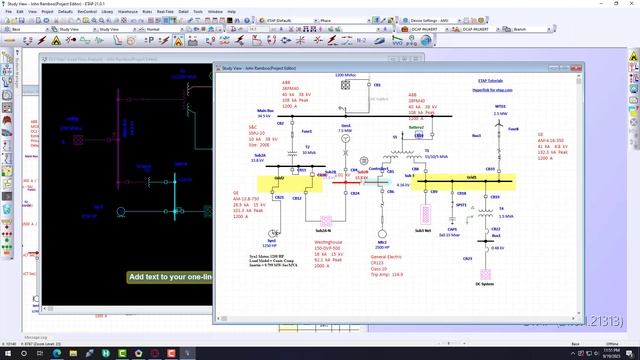The image size is (640, 360).
Task: Select the Optimal Power Flow 'P' mode icon
Action: [149, 40]
